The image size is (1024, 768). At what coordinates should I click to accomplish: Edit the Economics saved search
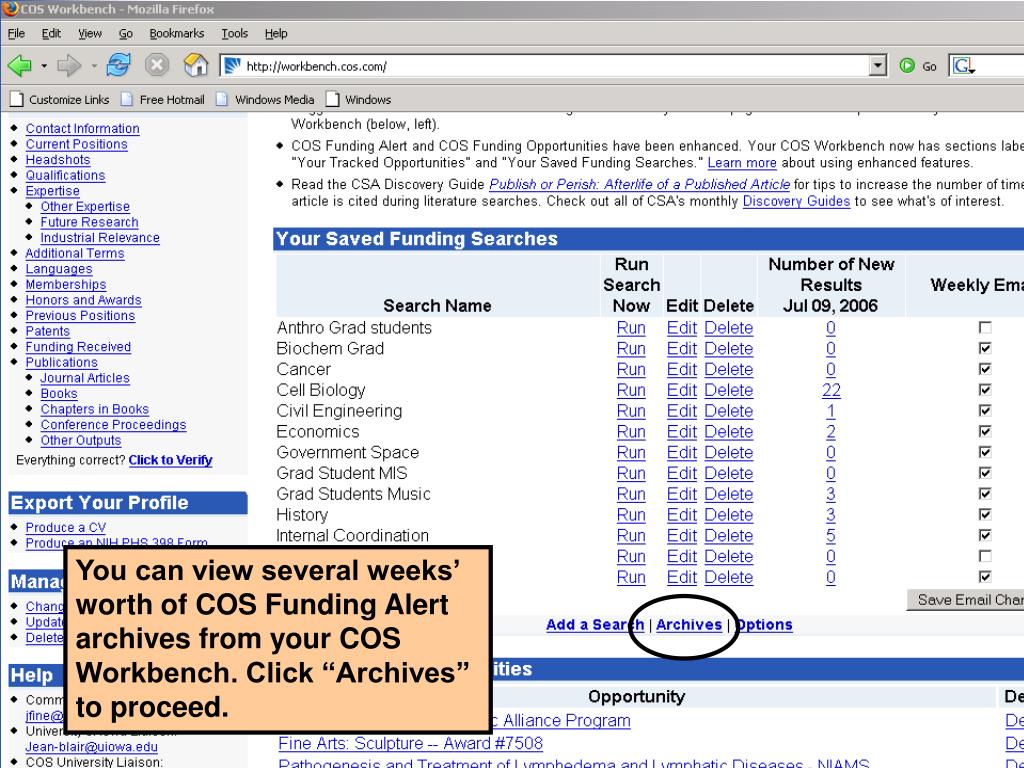pos(682,432)
